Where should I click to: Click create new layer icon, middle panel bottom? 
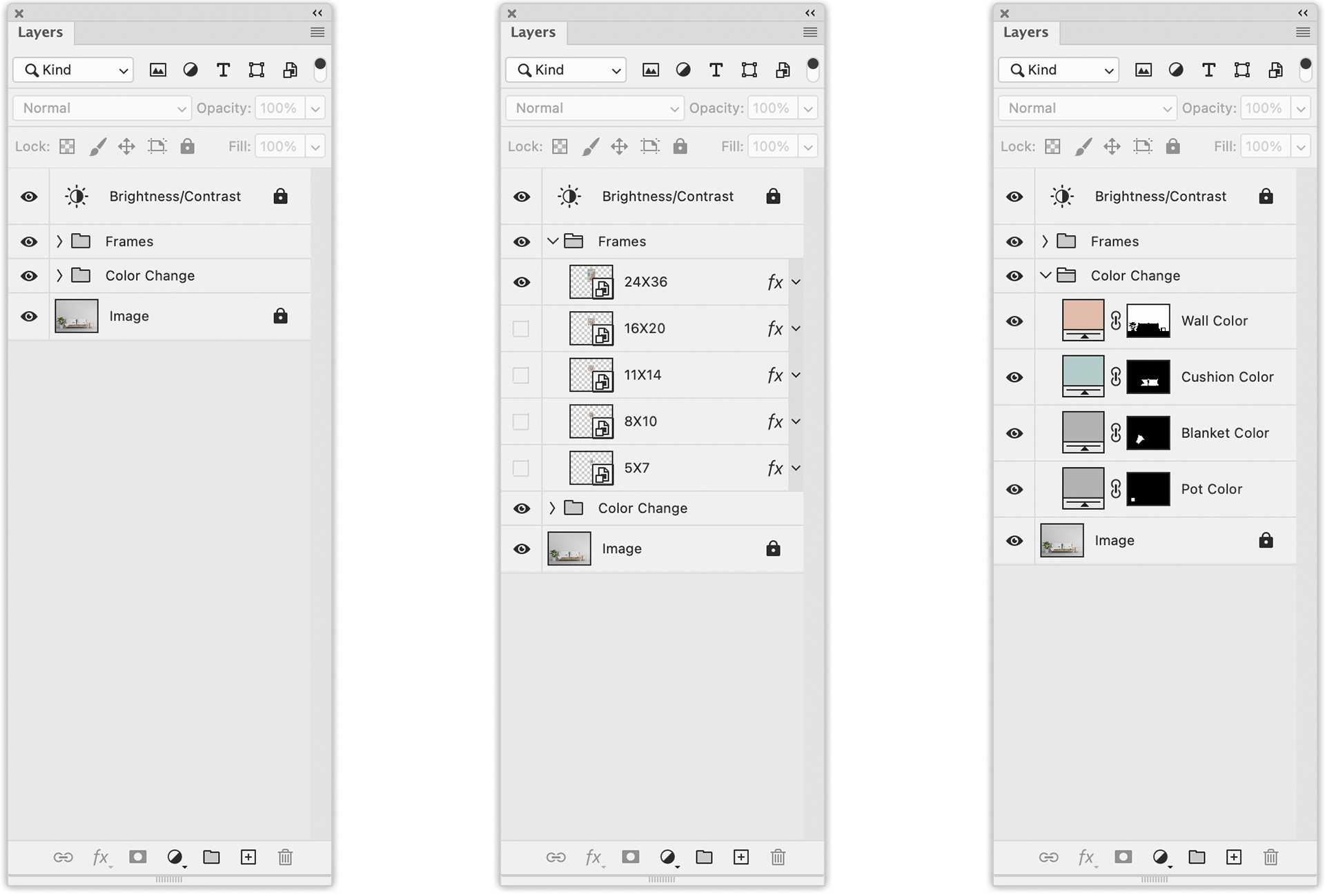tap(741, 857)
